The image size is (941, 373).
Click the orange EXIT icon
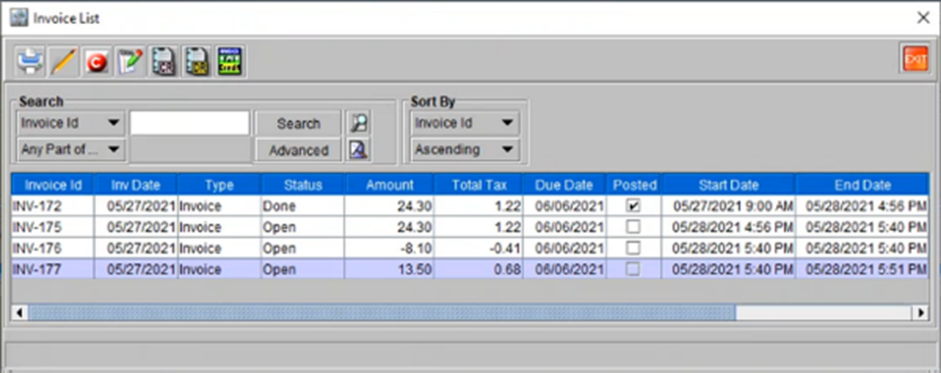[x=915, y=59]
